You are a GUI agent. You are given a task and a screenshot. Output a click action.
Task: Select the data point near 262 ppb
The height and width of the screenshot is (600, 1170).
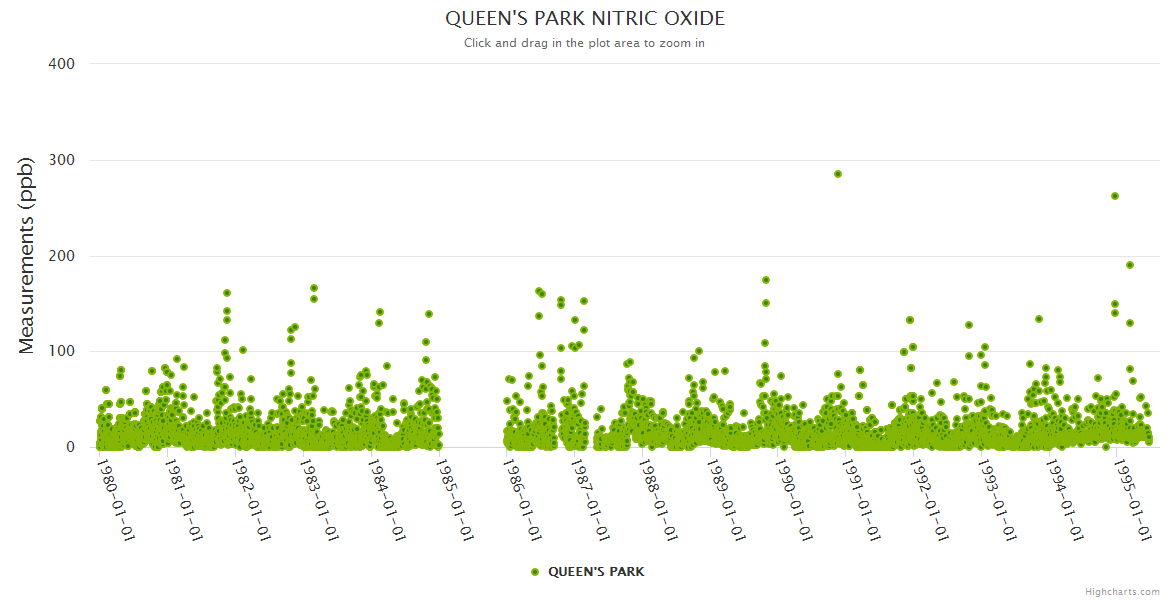[x=1115, y=196]
